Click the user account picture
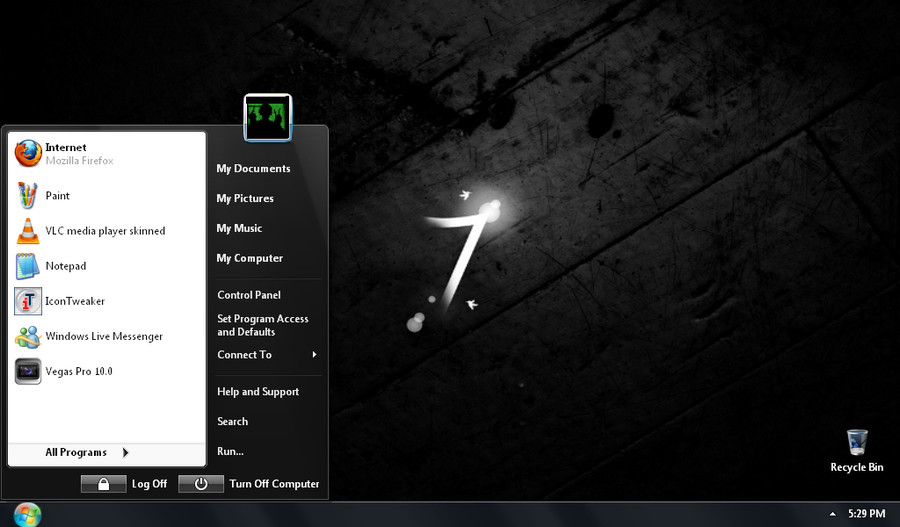Image resolution: width=900 pixels, height=527 pixels. click(267, 118)
